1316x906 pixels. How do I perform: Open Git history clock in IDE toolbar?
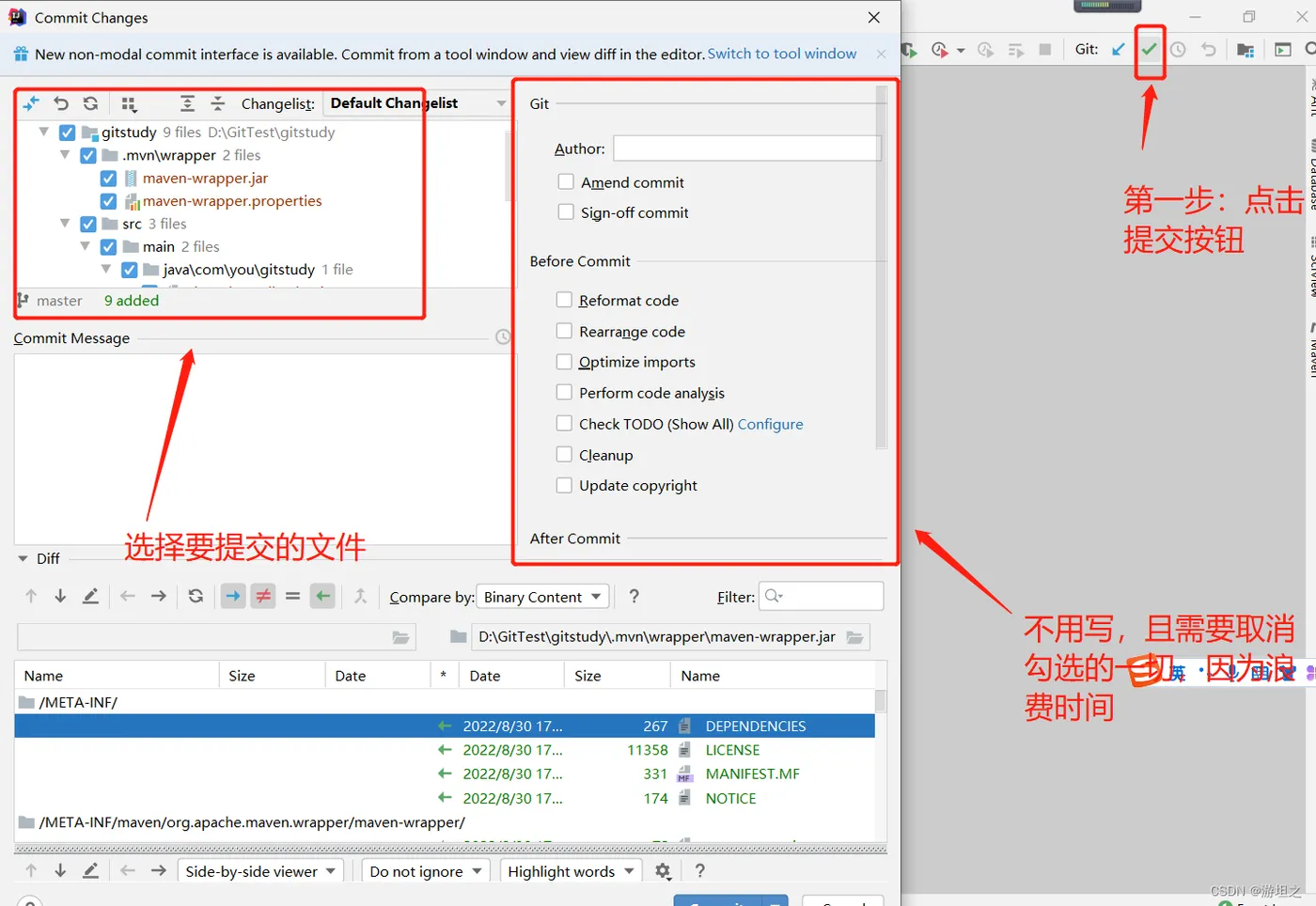point(1178,50)
